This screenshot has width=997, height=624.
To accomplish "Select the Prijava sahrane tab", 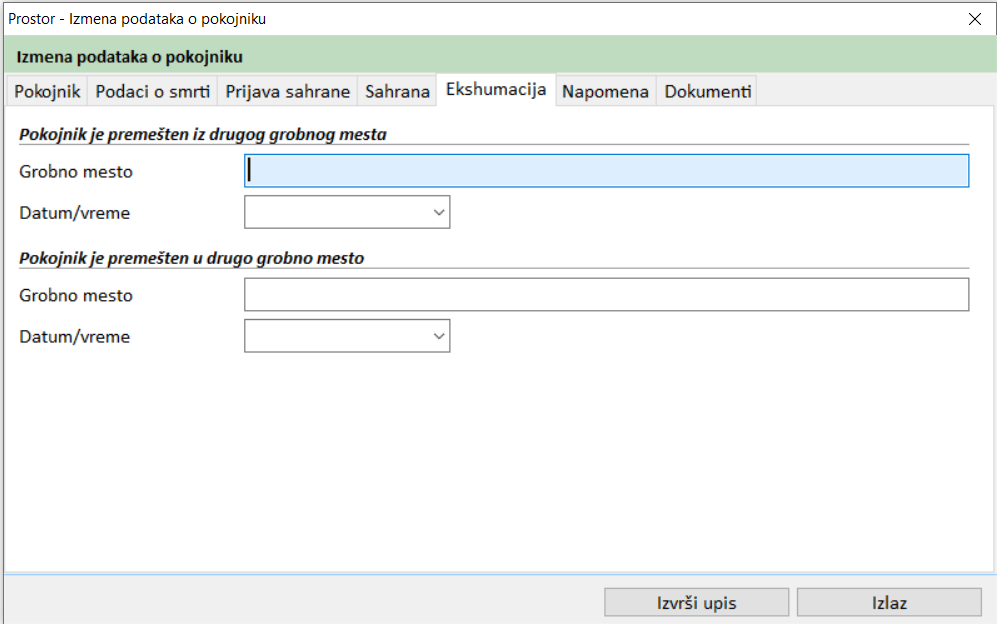I will pos(288,91).
